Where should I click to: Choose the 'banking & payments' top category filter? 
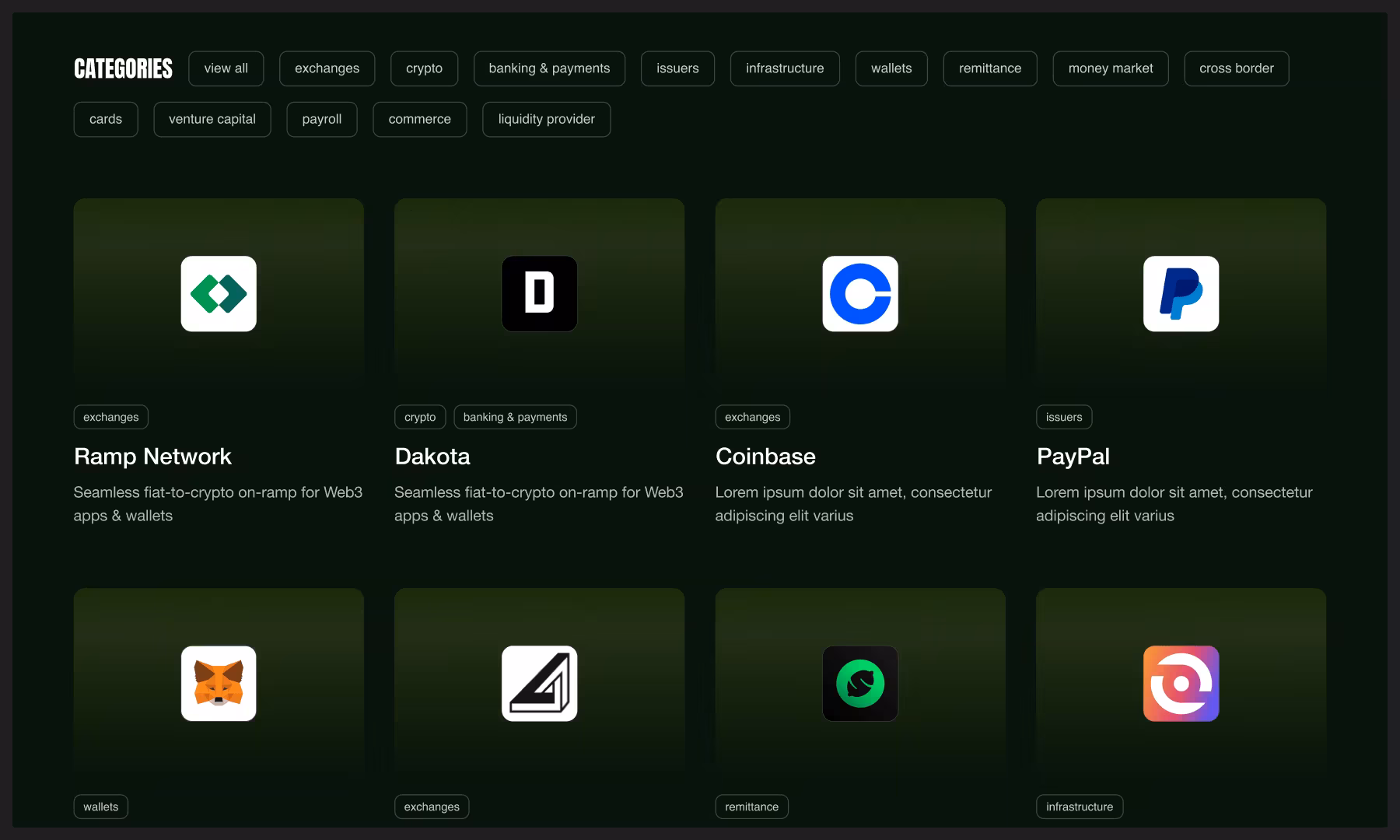549,68
